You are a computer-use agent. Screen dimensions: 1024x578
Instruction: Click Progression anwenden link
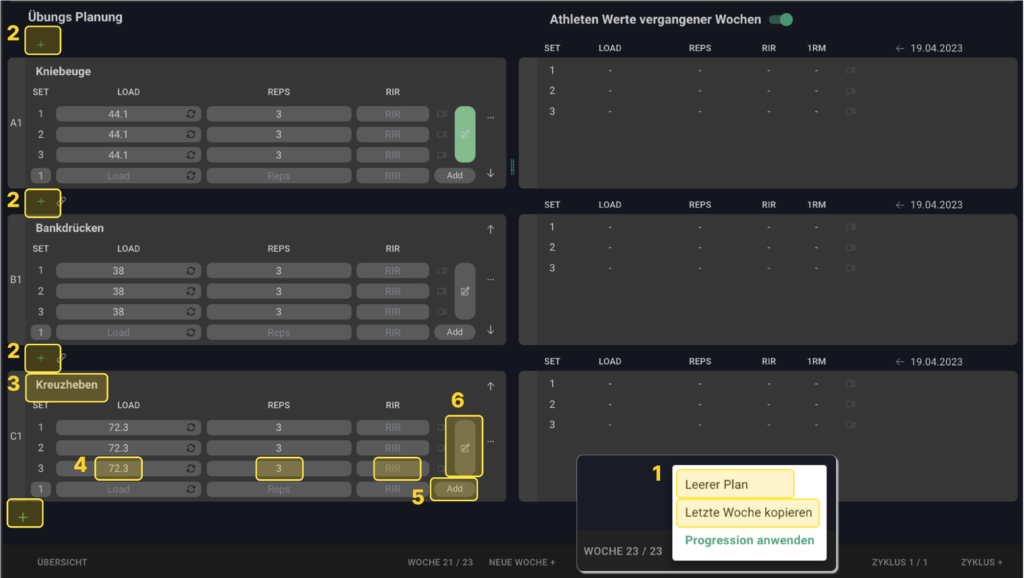(749, 540)
